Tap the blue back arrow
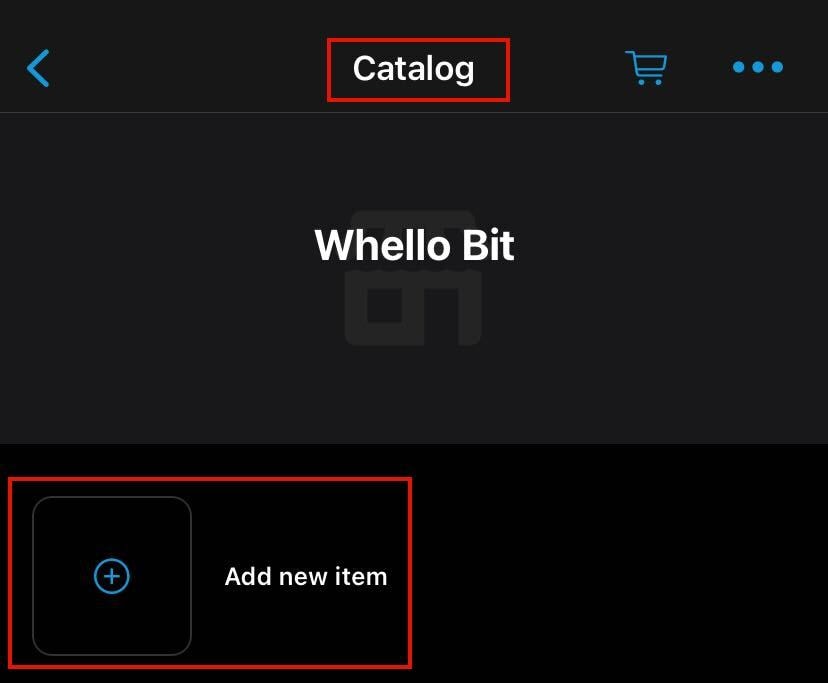Screen dimensions: 828x683 click(x=38, y=68)
